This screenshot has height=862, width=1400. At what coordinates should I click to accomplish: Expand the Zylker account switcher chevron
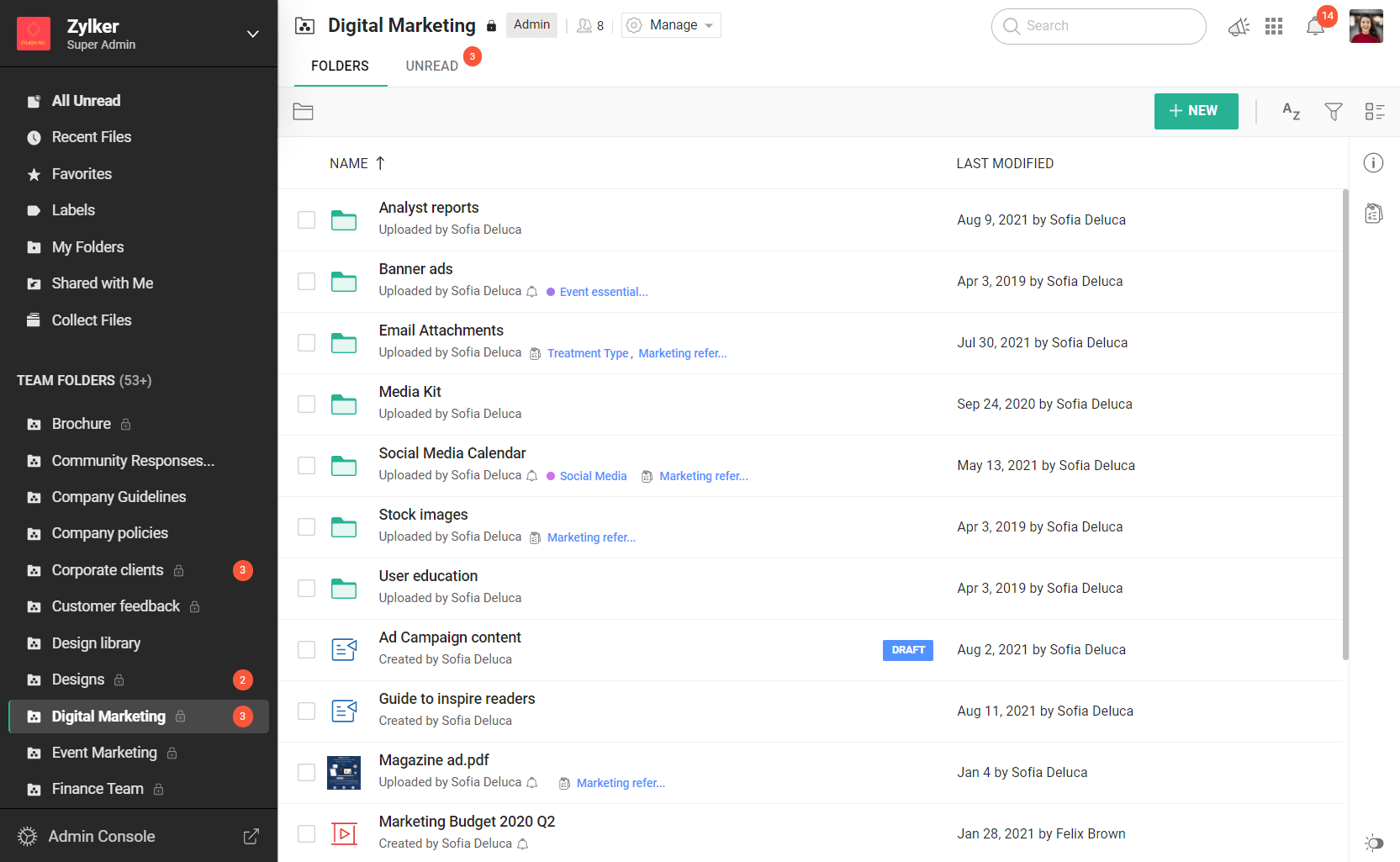[252, 34]
